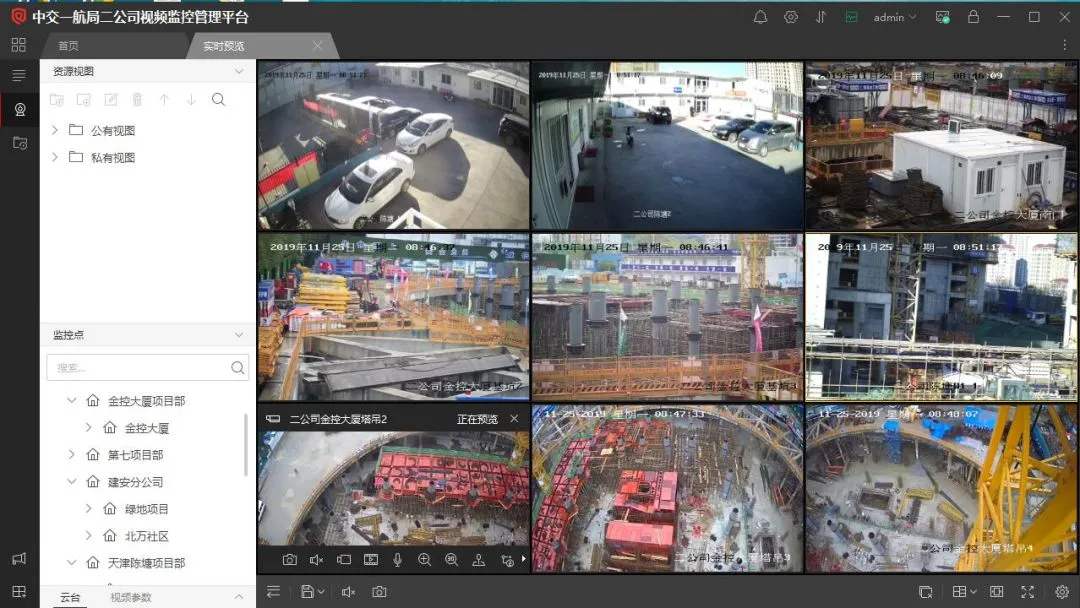1080x608 pixels.
Task: Open the admin user dropdown
Action: 894,17
